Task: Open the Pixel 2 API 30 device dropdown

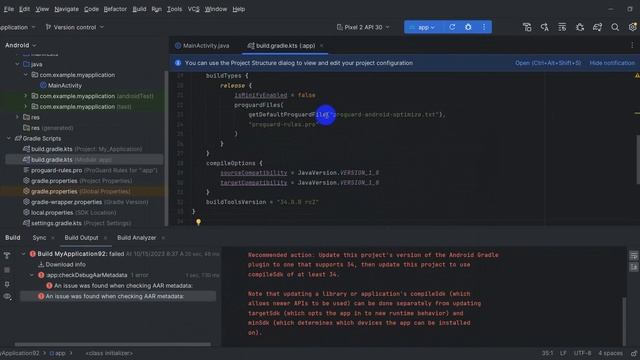Action: pyautogui.click(x=363, y=27)
